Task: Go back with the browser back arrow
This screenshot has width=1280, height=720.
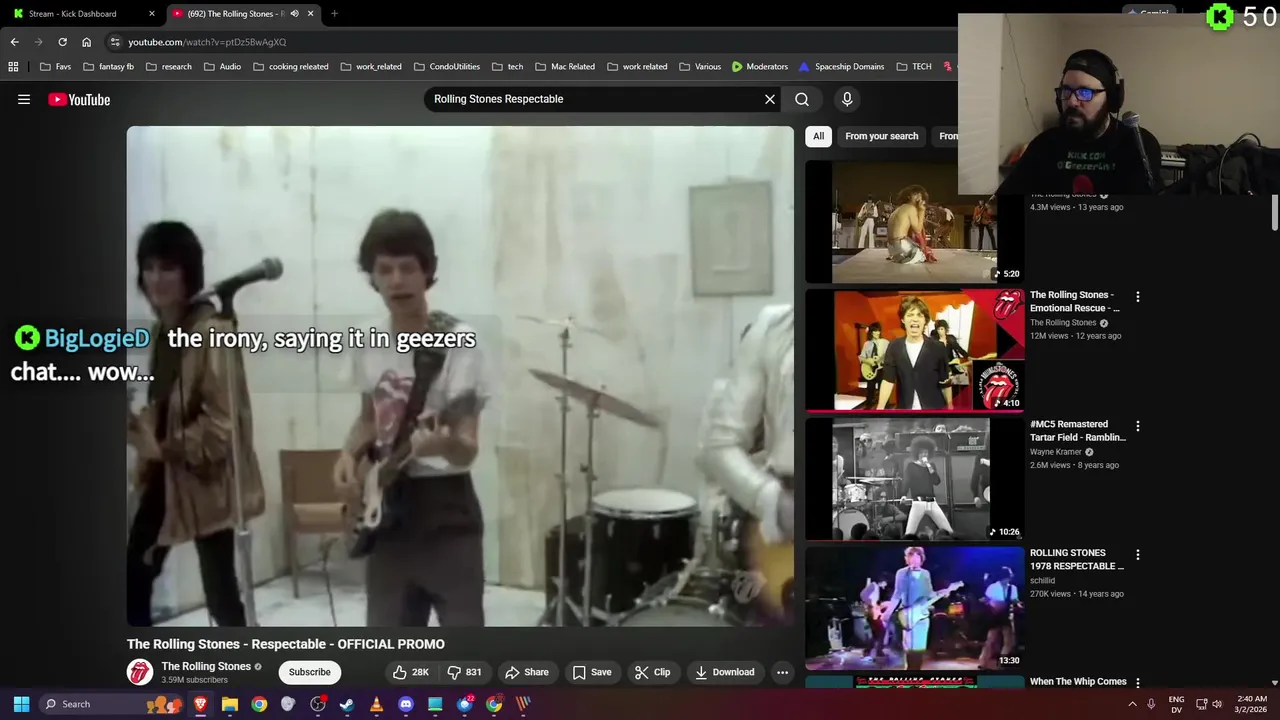Action: (x=14, y=42)
